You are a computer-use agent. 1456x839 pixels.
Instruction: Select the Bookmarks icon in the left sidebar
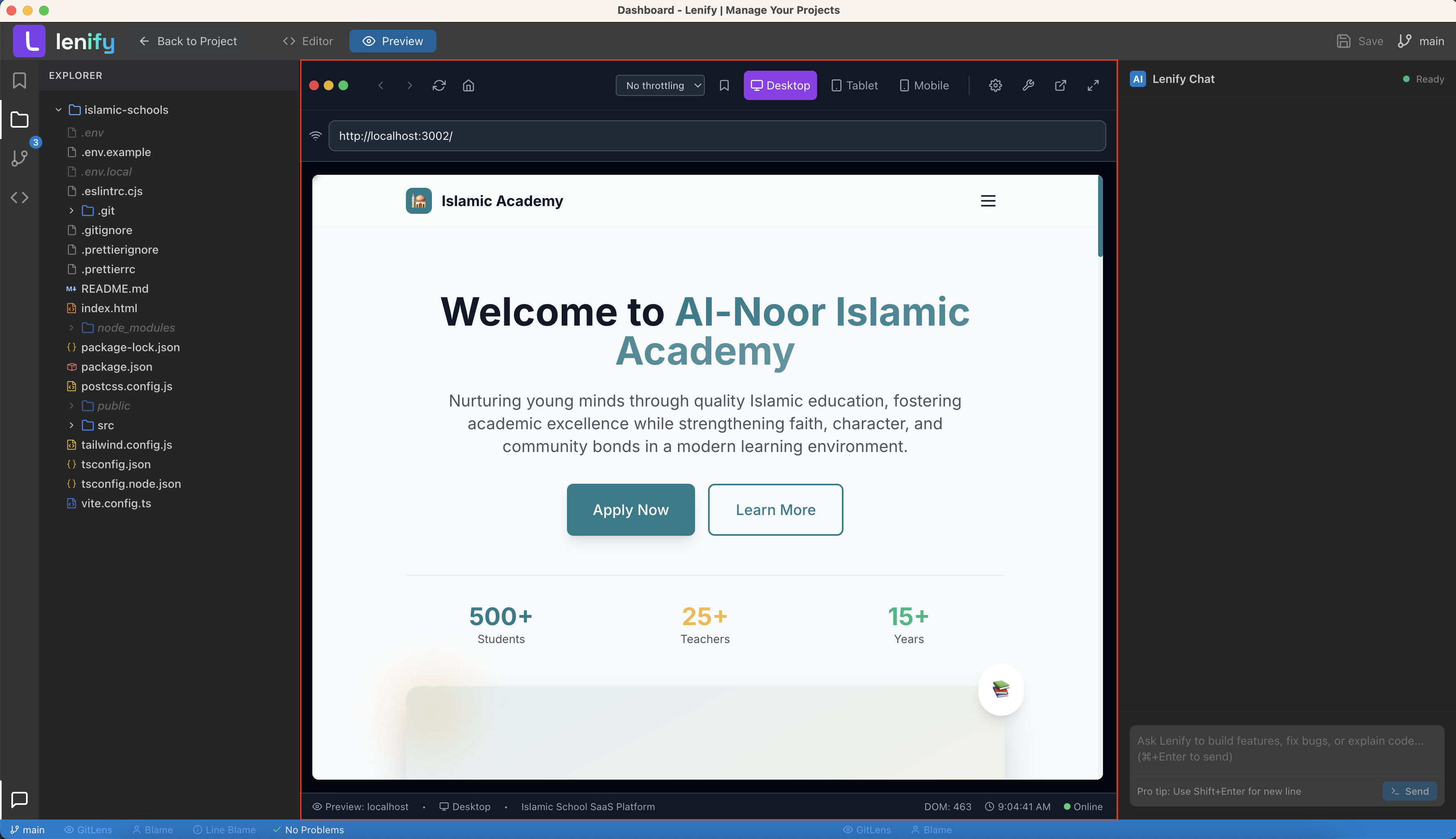coord(19,80)
